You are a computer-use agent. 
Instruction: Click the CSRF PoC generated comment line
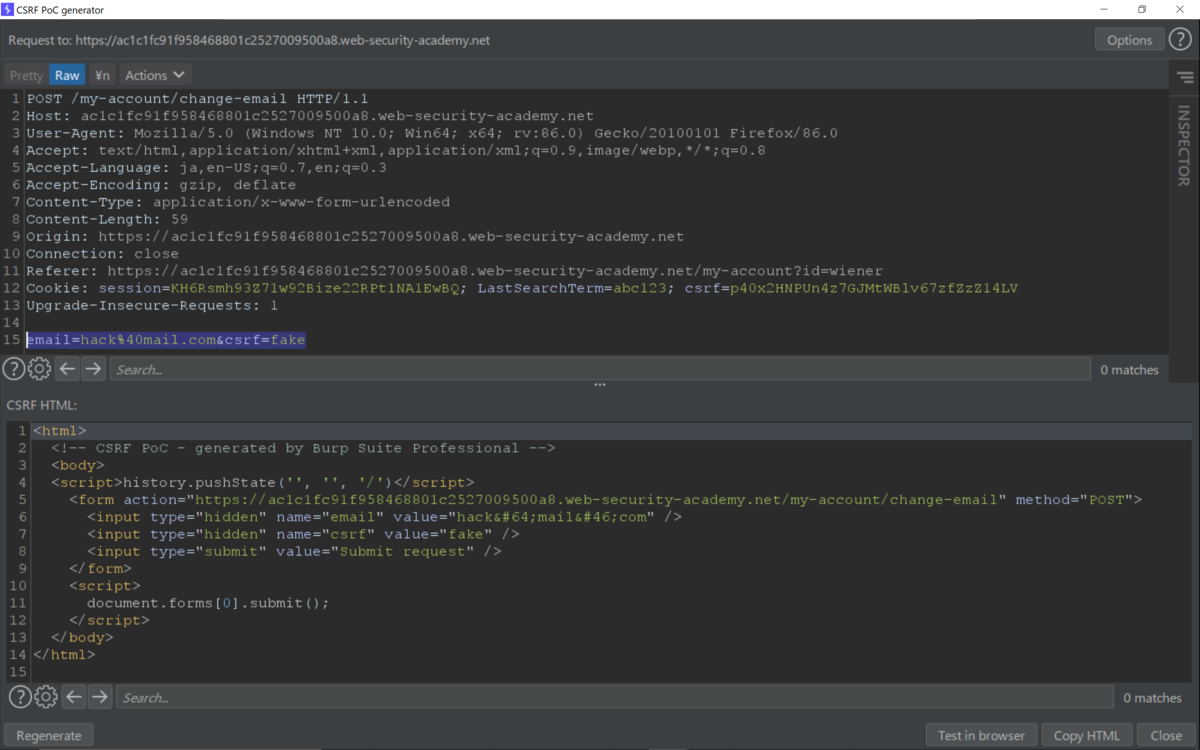(304, 448)
